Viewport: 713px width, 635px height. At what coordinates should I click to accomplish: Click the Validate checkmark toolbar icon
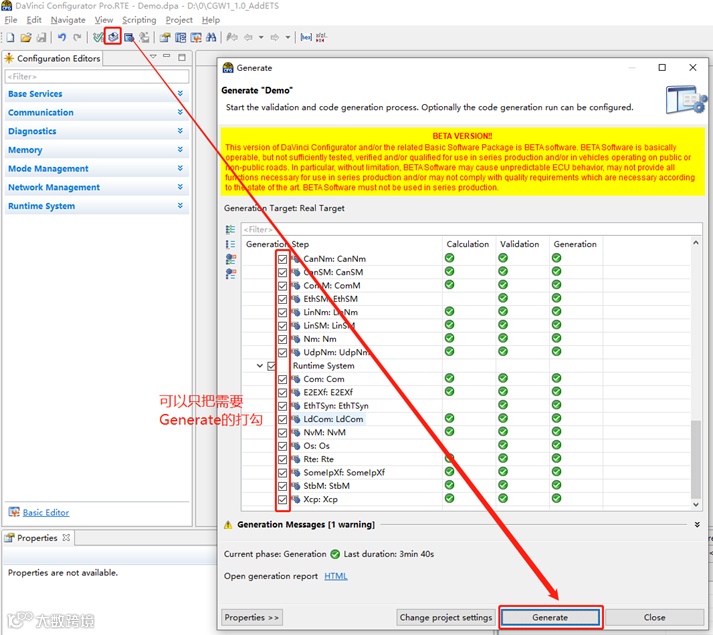(97, 37)
